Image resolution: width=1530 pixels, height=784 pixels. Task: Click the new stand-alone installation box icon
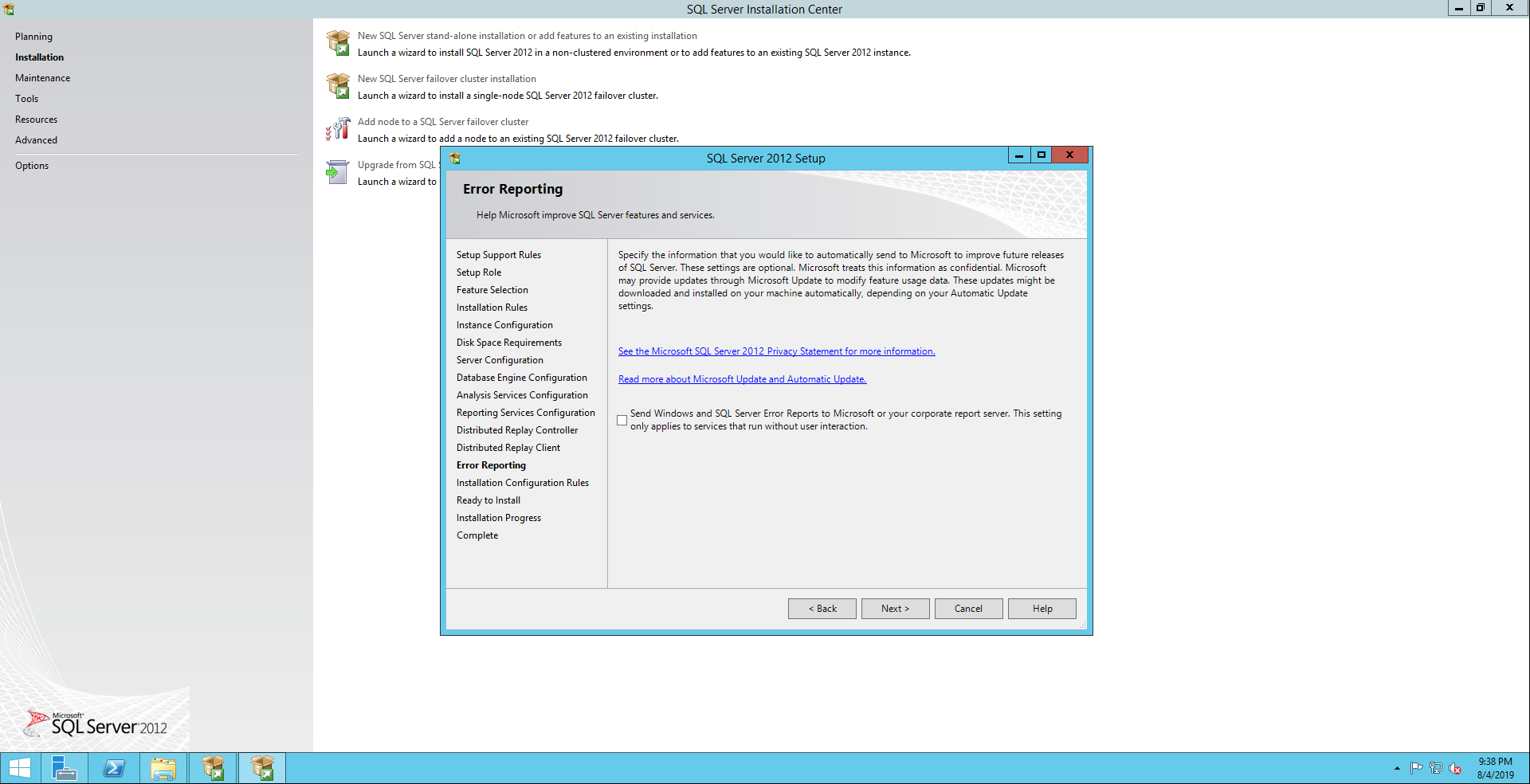point(338,43)
